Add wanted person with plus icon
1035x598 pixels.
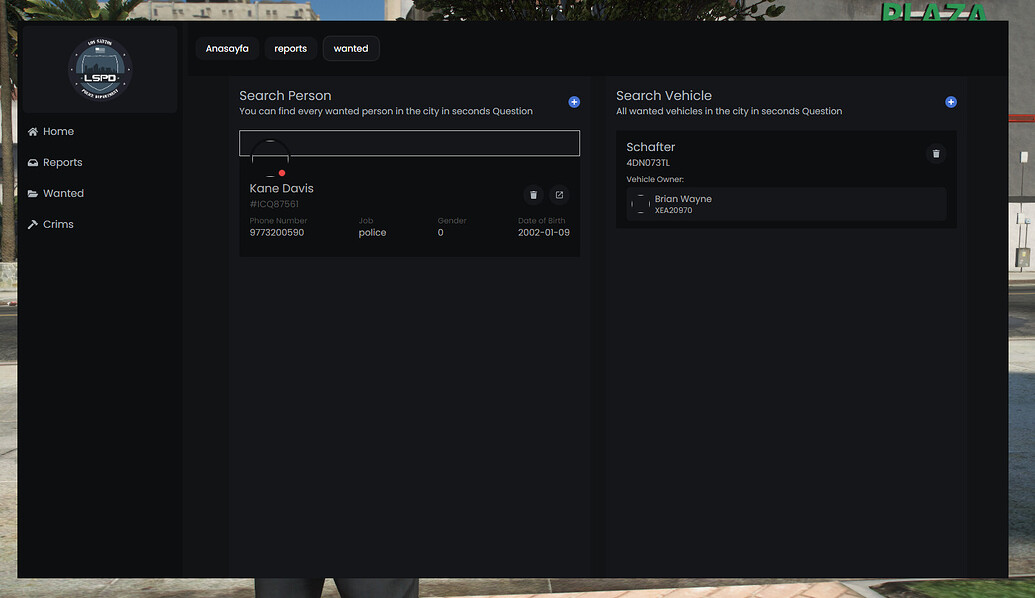pos(574,102)
